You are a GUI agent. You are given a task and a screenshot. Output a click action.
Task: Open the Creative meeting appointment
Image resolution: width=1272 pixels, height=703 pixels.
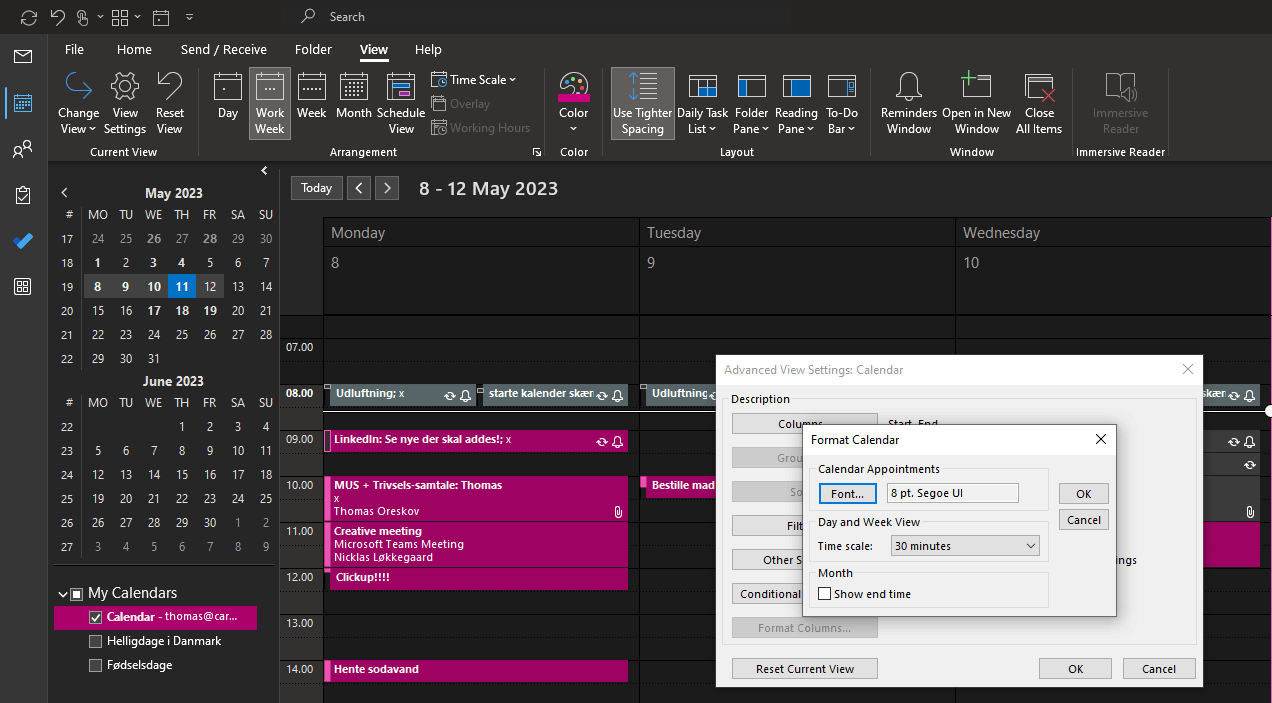click(476, 544)
